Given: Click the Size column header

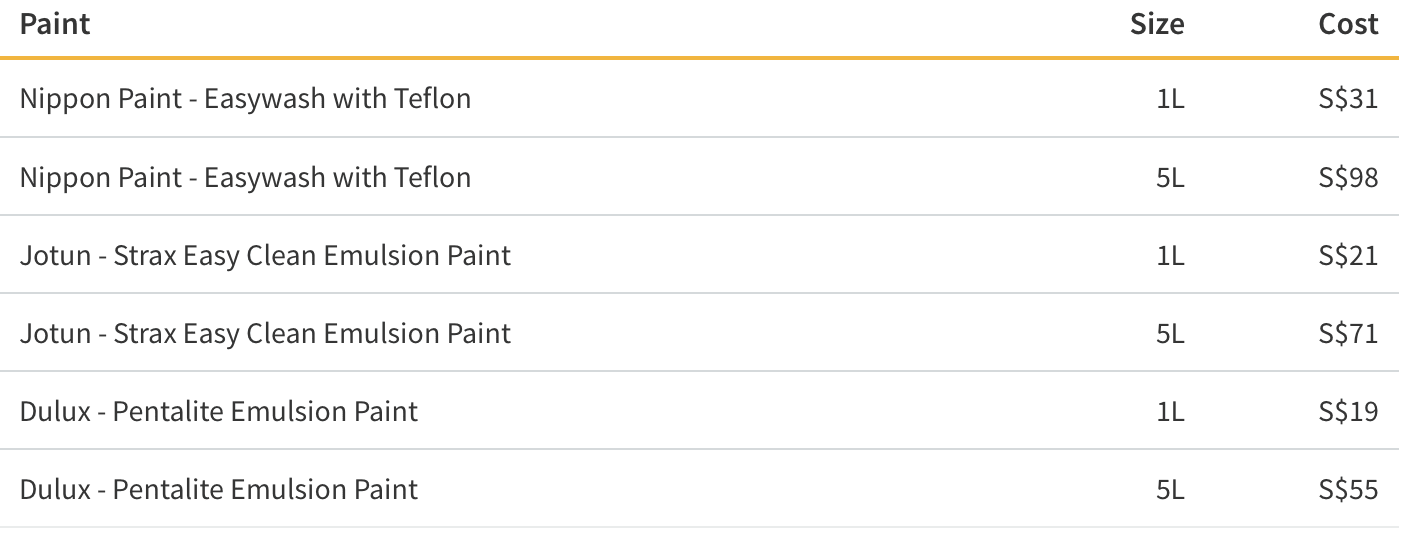Looking at the screenshot, I should coord(1157,23).
